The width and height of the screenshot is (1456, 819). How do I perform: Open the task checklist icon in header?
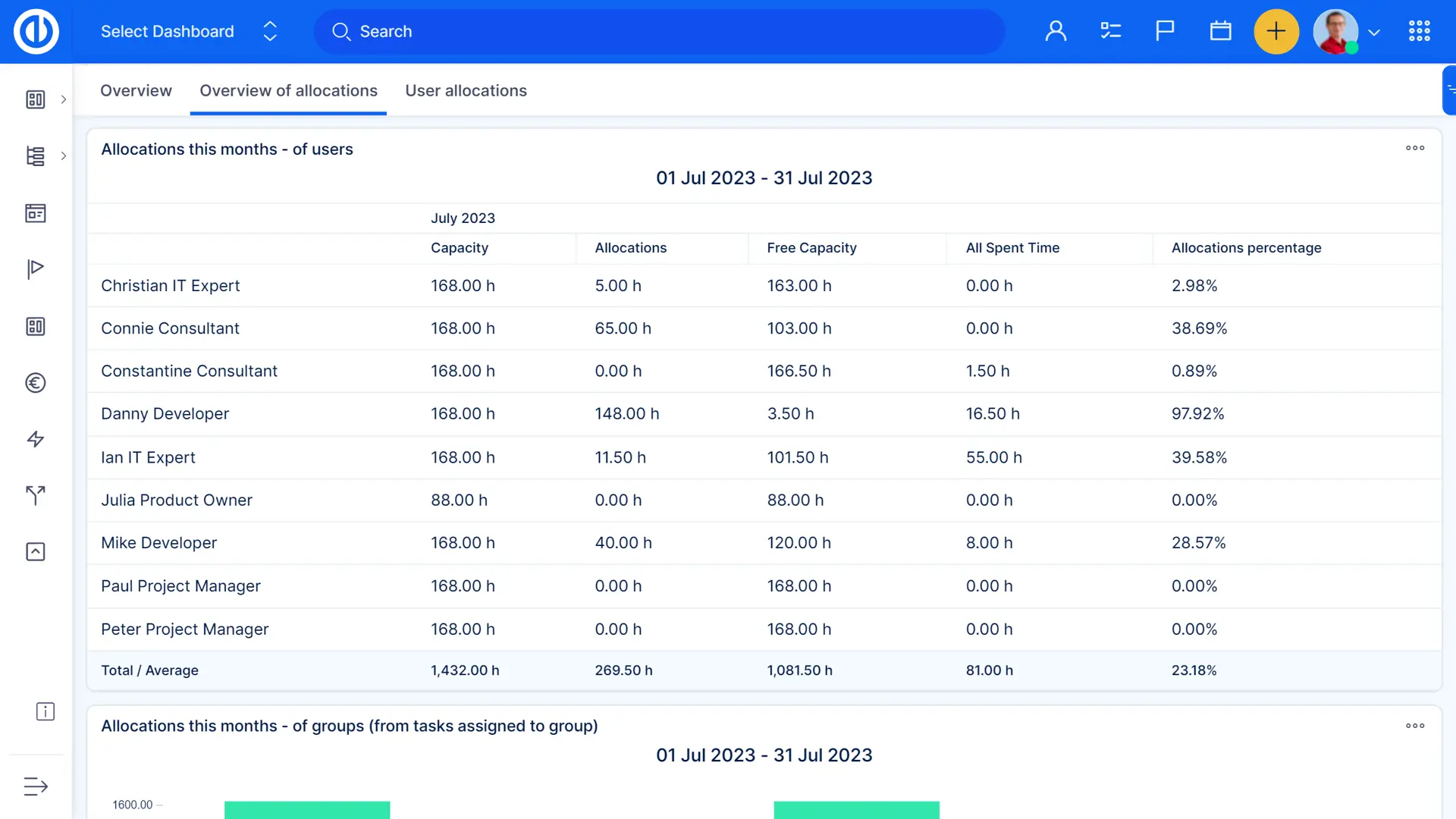pos(1110,31)
